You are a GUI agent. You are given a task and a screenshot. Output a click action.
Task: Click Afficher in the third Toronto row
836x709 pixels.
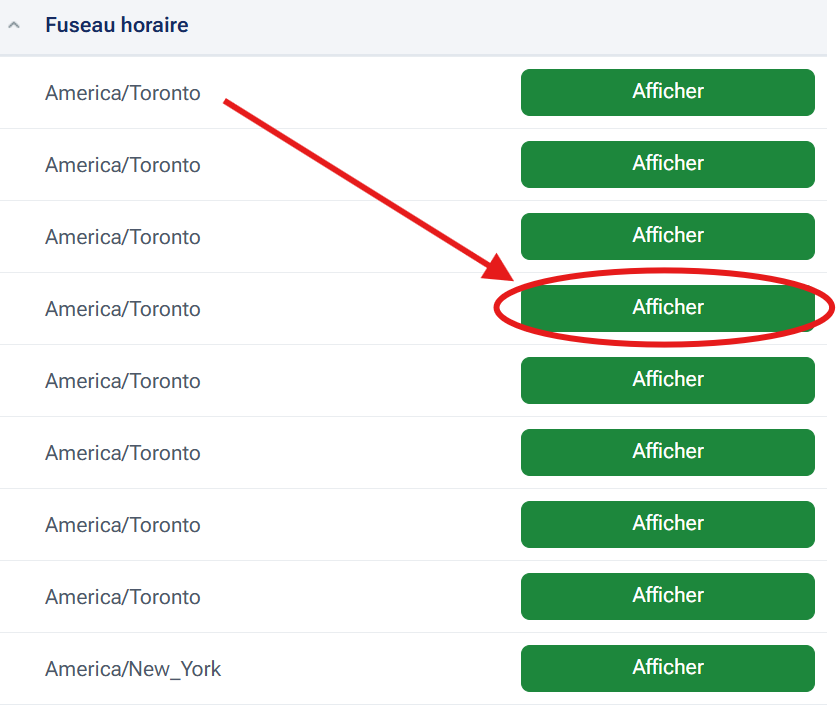667,236
